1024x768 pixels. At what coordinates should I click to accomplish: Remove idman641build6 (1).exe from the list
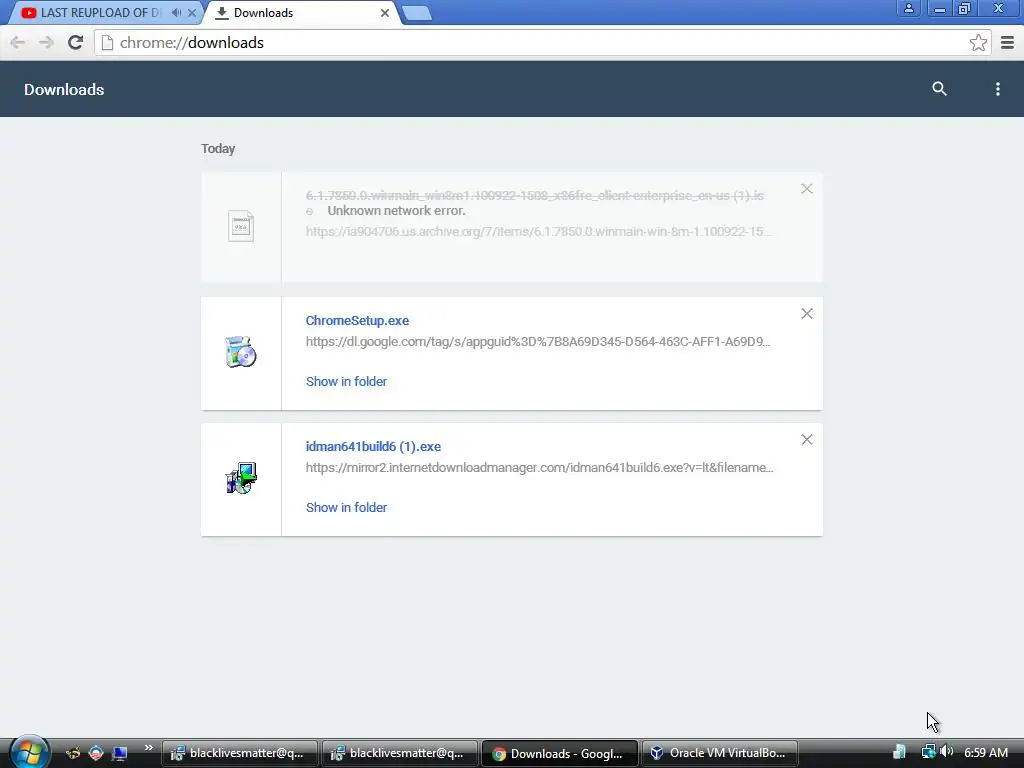pos(807,440)
